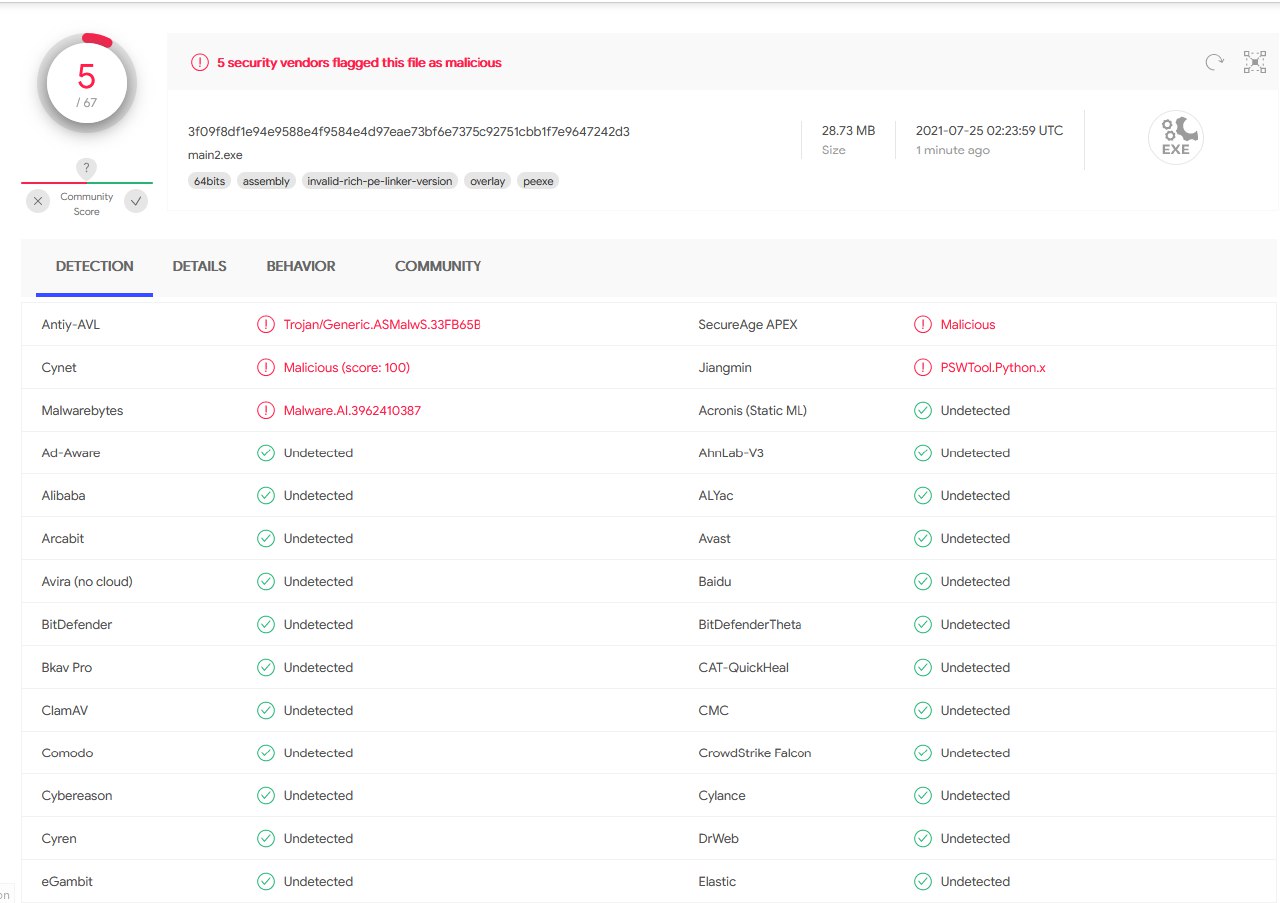Open the BEHAVIOR tab
The width and height of the screenshot is (1280, 903).
301,266
